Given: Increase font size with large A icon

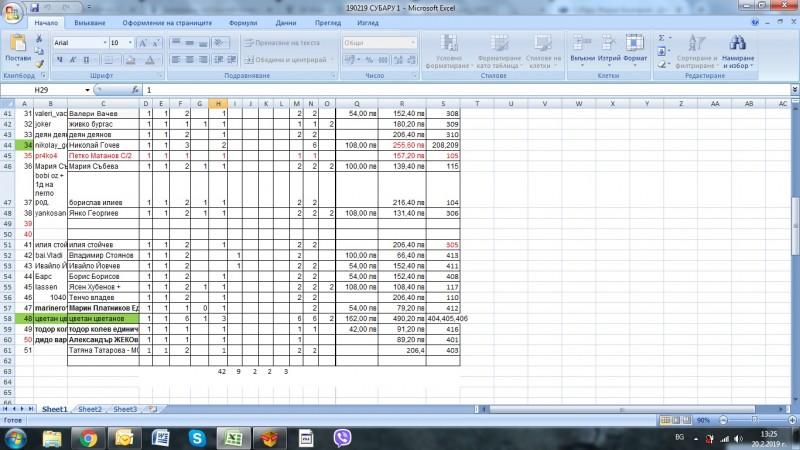Looking at the screenshot, I should point(143,43).
